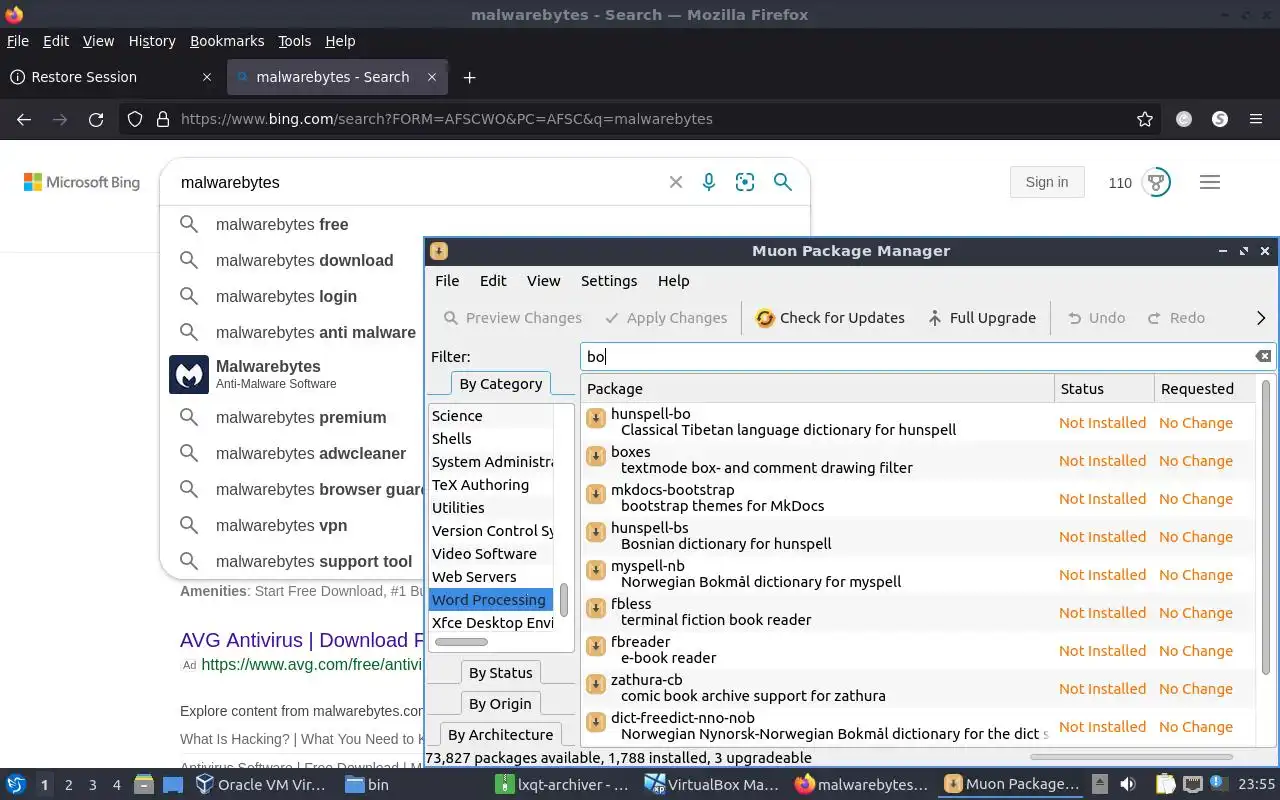This screenshot has width=1280, height=800.
Task: Click the site padlock security icon
Action: [x=163, y=119]
